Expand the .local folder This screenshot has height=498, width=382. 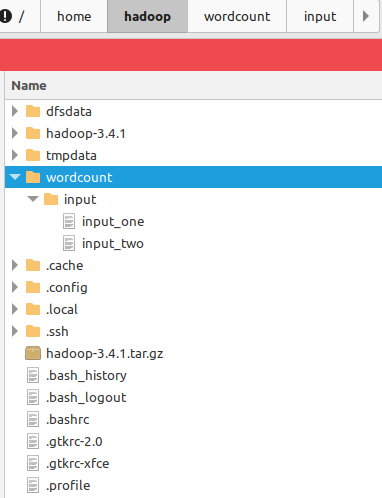[14, 309]
